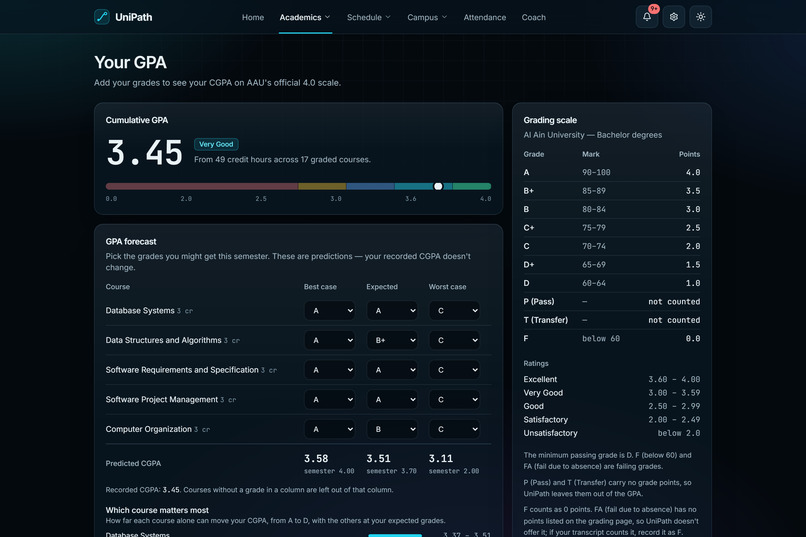Open Database Systems expected grade dropdown
This screenshot has width=806, height=537.
pos(392,310)
